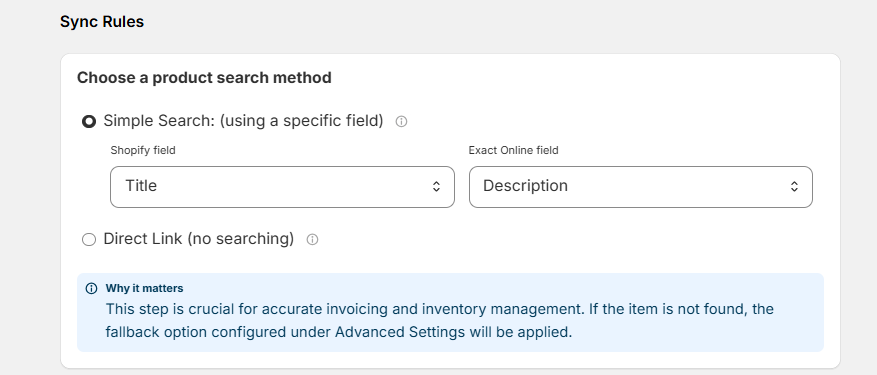Select the Simple Search radio button
Viewport: 877px width, 375px height.
[89, 121]
